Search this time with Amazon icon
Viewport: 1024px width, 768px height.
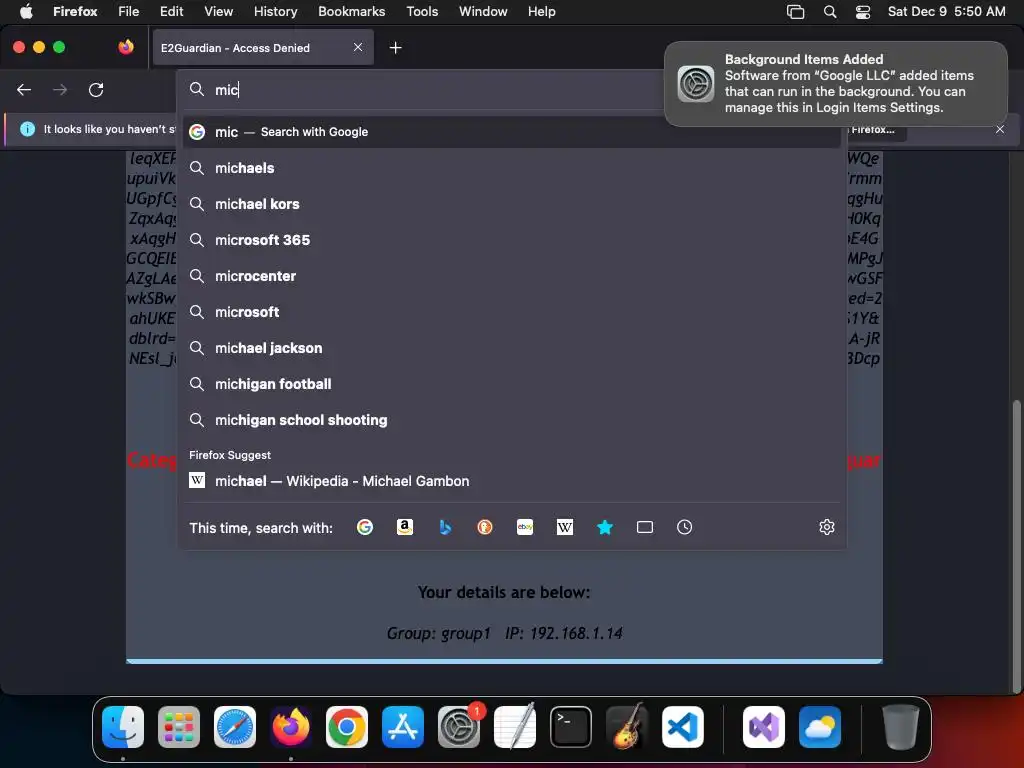tap(405, 527)
